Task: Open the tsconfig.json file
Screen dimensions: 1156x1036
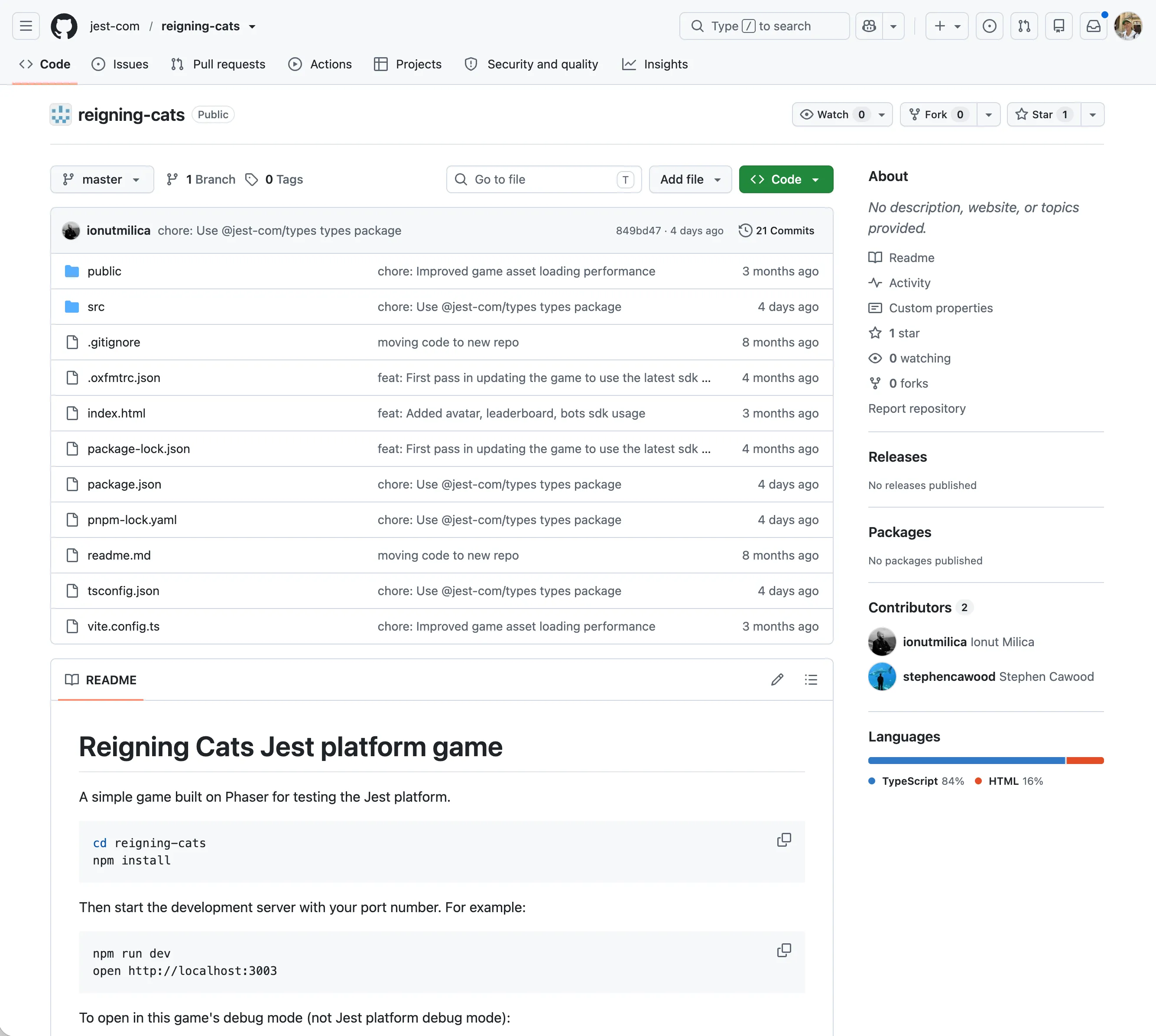Action: (123, 591)
